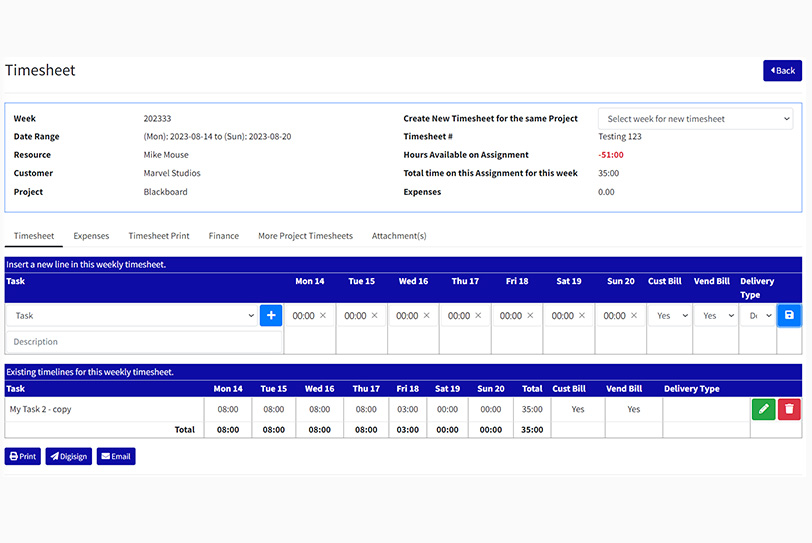This screenshot has height=543, width=812.
Task: Click the blue save line icon
Action: click(789, 315)
